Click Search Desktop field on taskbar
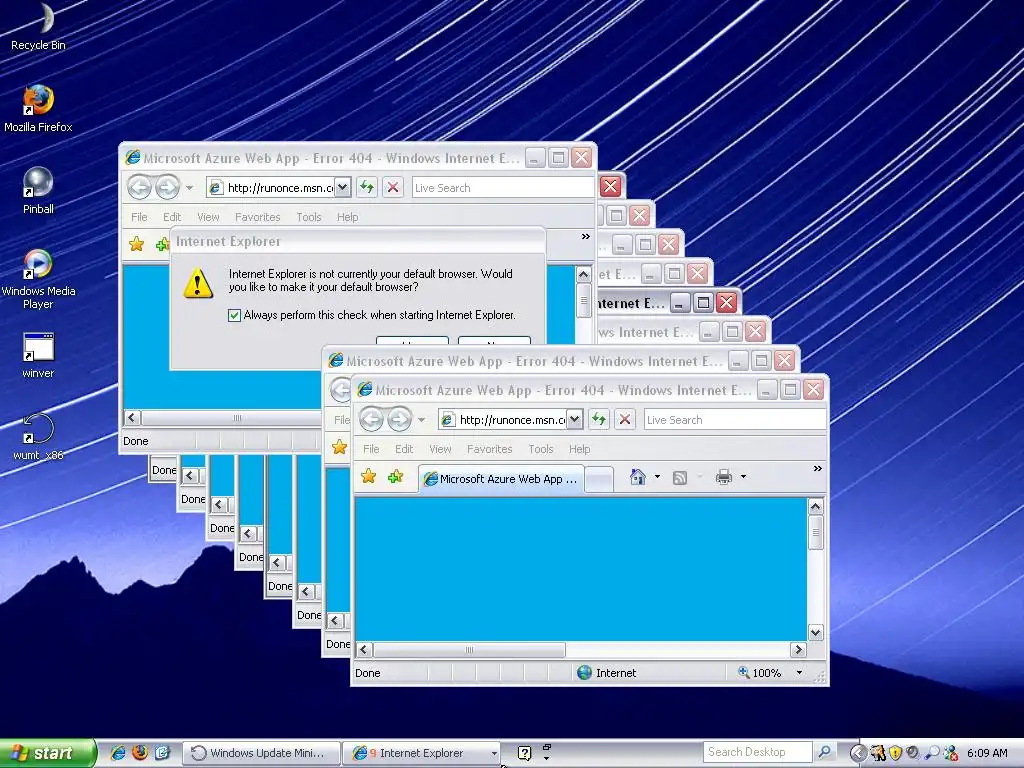1024x768 pixels. point(758,752)
